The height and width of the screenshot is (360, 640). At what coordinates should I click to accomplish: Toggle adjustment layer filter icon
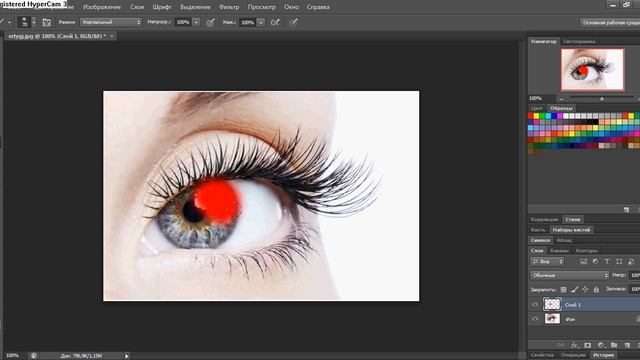coord(595,261)
